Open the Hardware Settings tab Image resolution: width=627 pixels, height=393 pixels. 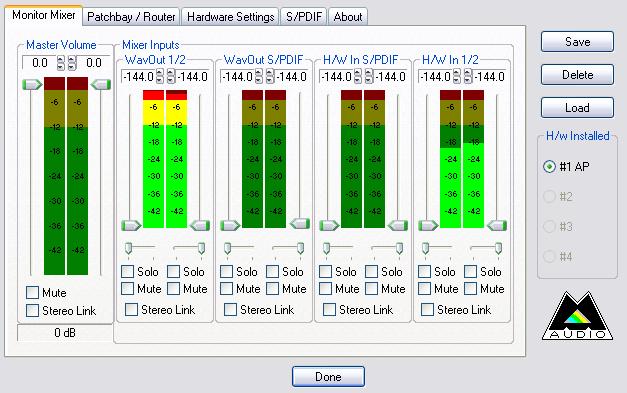(x=230, y=17)
